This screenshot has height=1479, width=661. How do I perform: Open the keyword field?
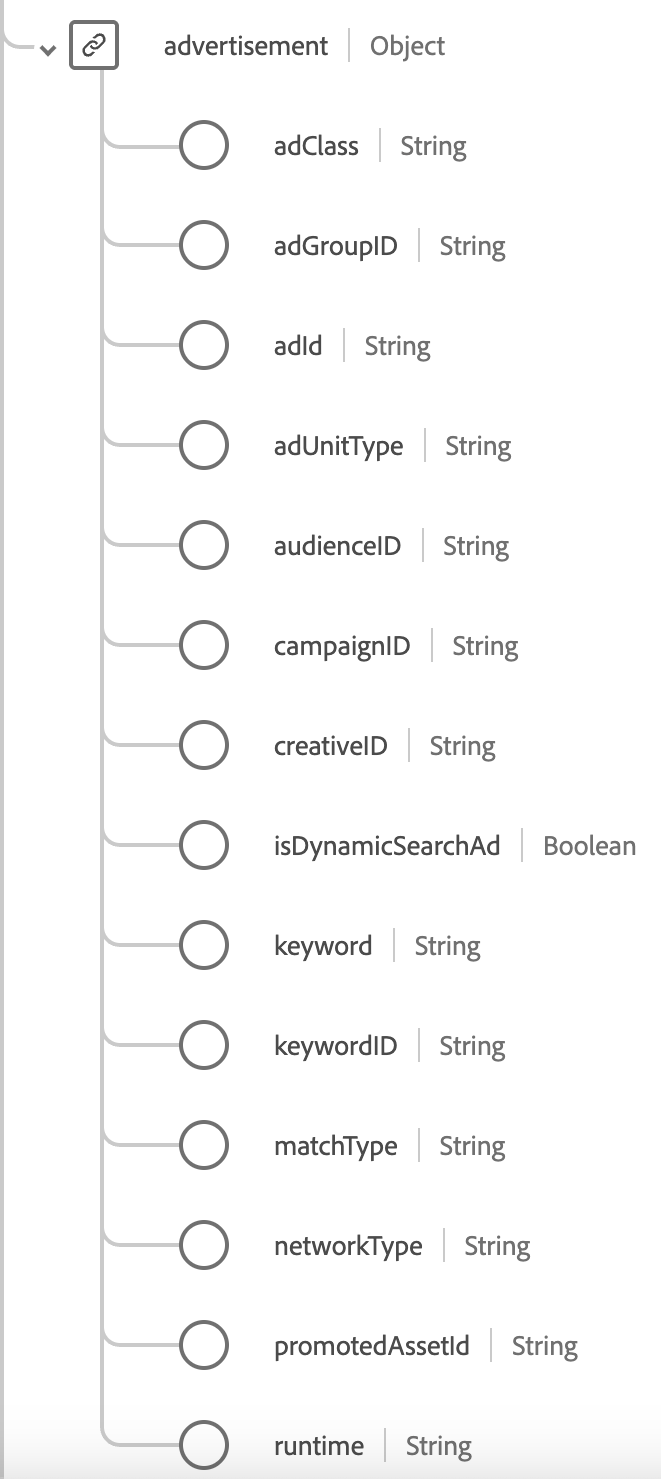(323, 946)
